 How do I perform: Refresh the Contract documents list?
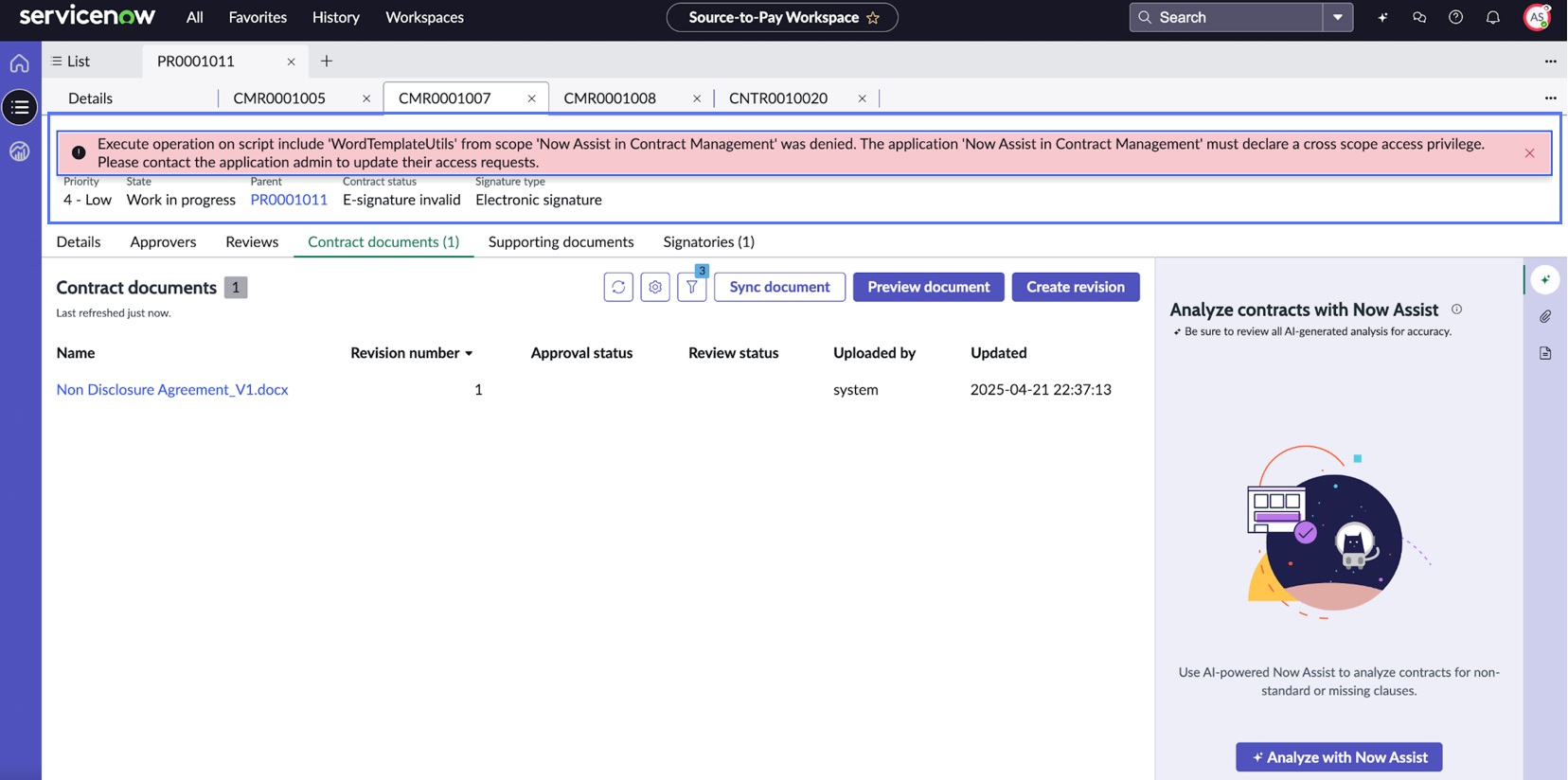(618, 287)
